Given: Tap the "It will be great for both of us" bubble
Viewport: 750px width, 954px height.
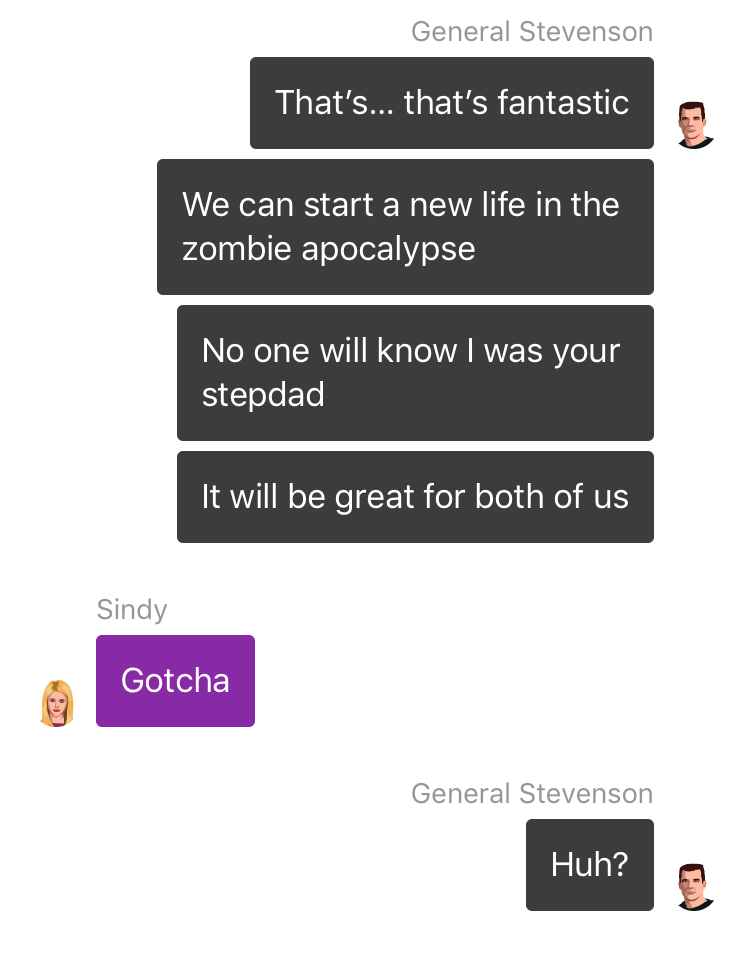Looking at the screenshot, I should (x=415, y=496).
